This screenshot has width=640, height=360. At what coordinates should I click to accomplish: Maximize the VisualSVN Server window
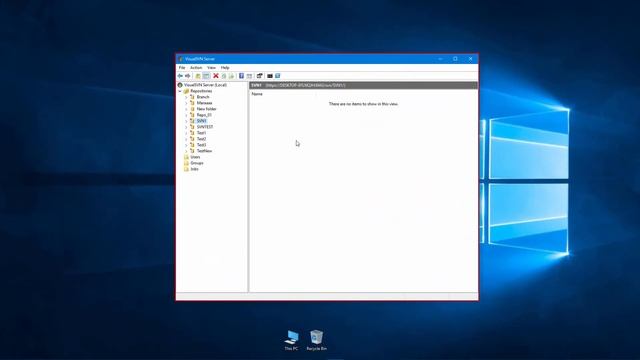(x=456, y=59)
